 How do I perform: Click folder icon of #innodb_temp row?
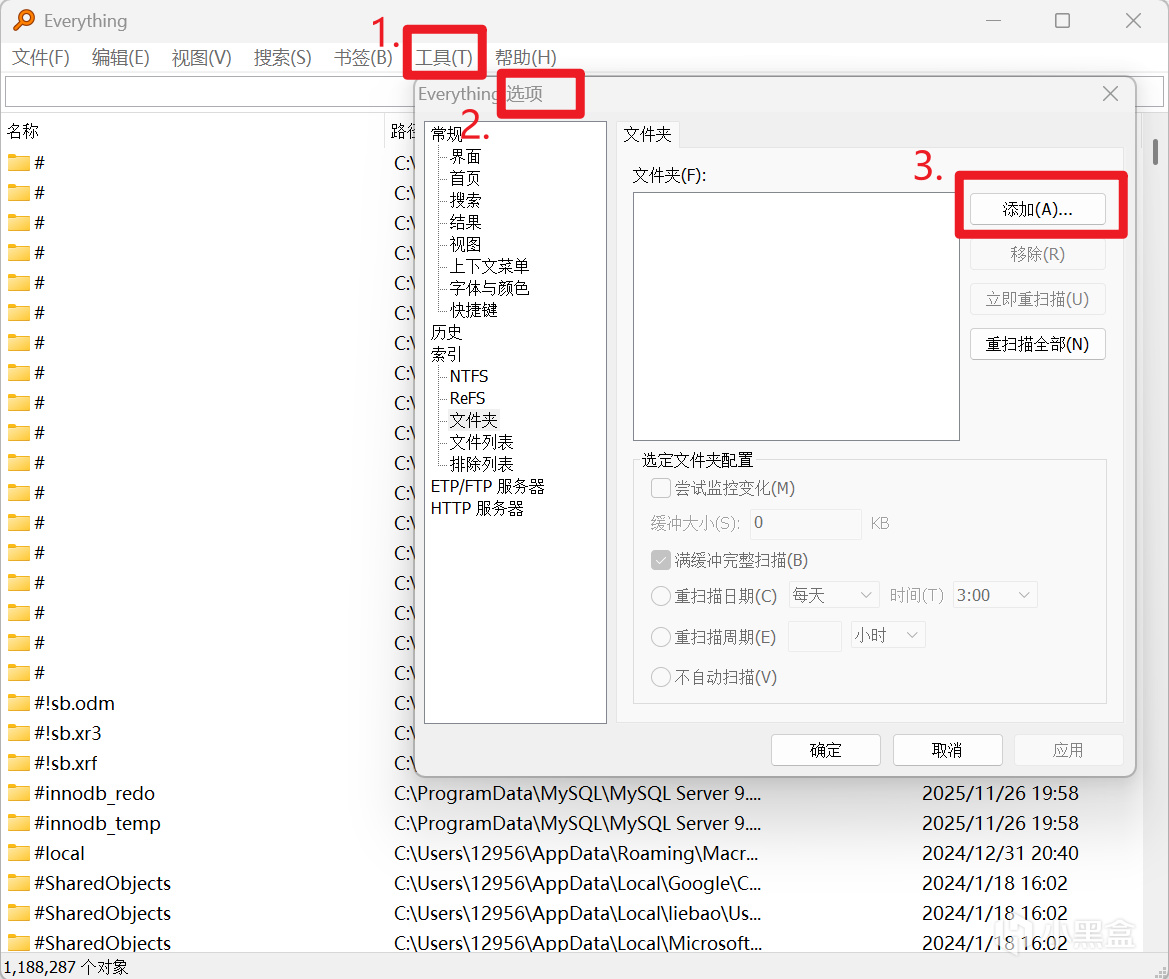19,823
